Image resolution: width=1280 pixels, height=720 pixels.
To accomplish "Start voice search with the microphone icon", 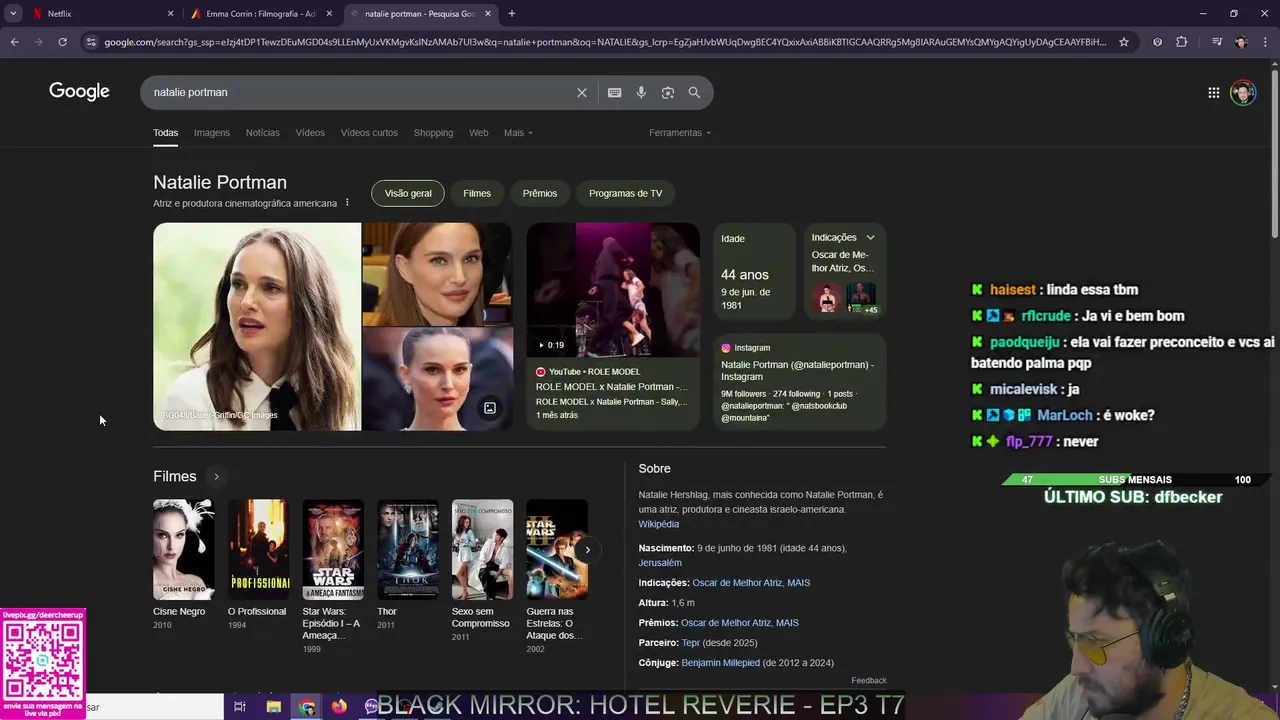I will (641, 92).
